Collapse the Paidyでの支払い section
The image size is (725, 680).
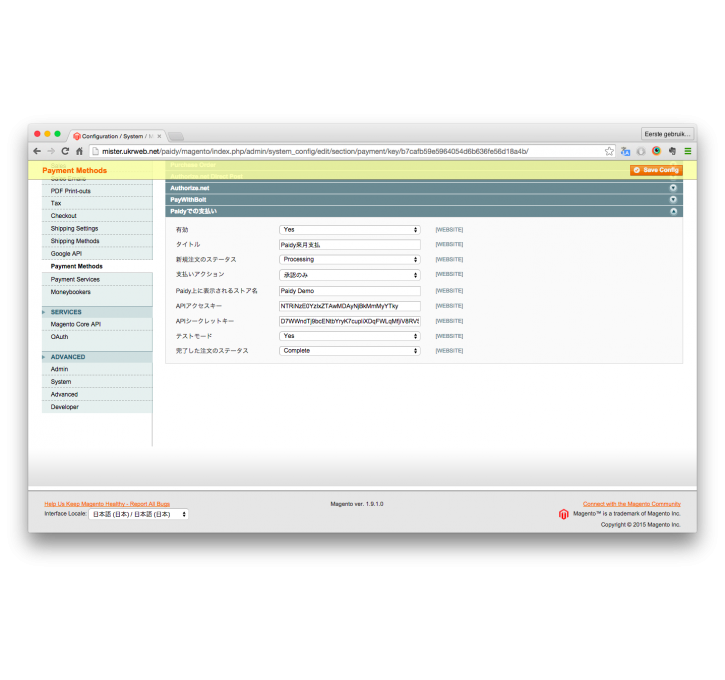[x=424, y=211]
